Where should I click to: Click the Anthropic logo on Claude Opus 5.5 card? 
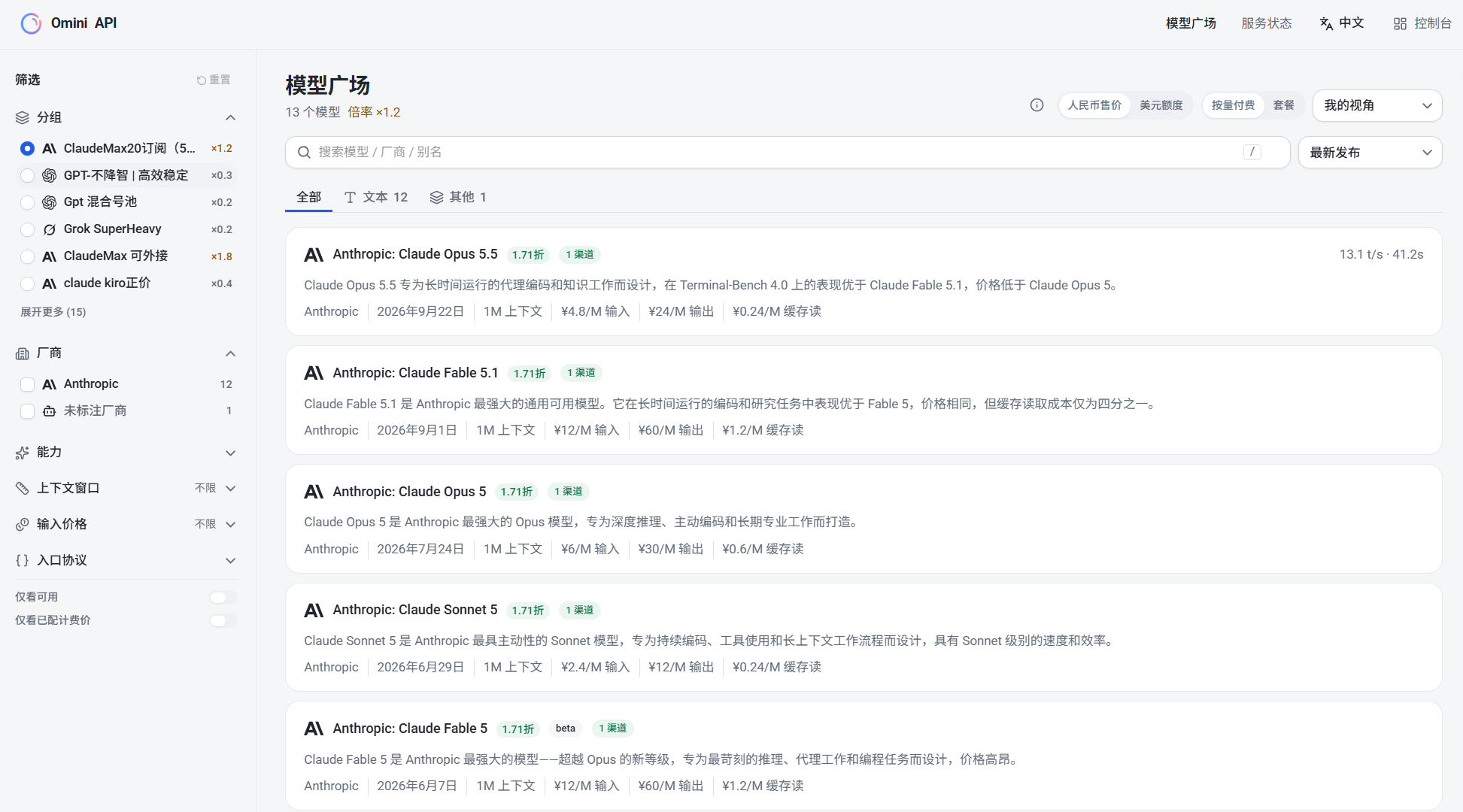tap(314, 255)
